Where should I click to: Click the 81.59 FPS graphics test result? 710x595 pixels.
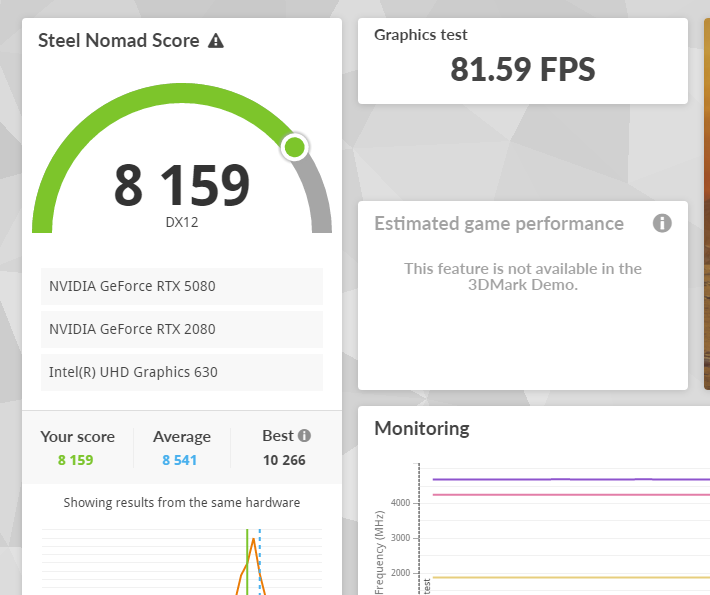(523, 70)
